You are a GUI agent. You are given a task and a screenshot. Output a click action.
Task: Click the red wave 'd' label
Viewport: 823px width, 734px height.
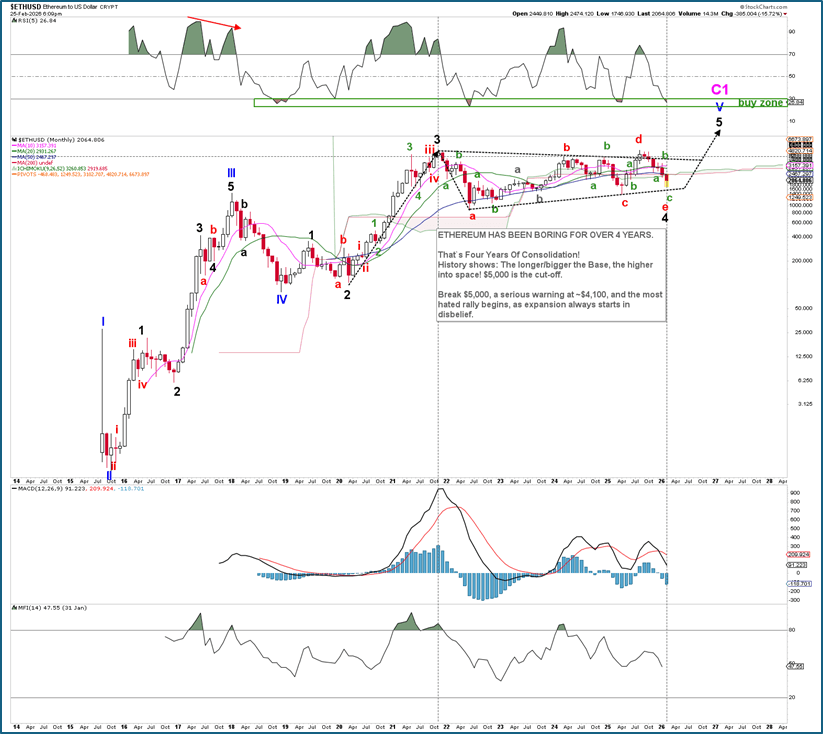click(638, 139)
